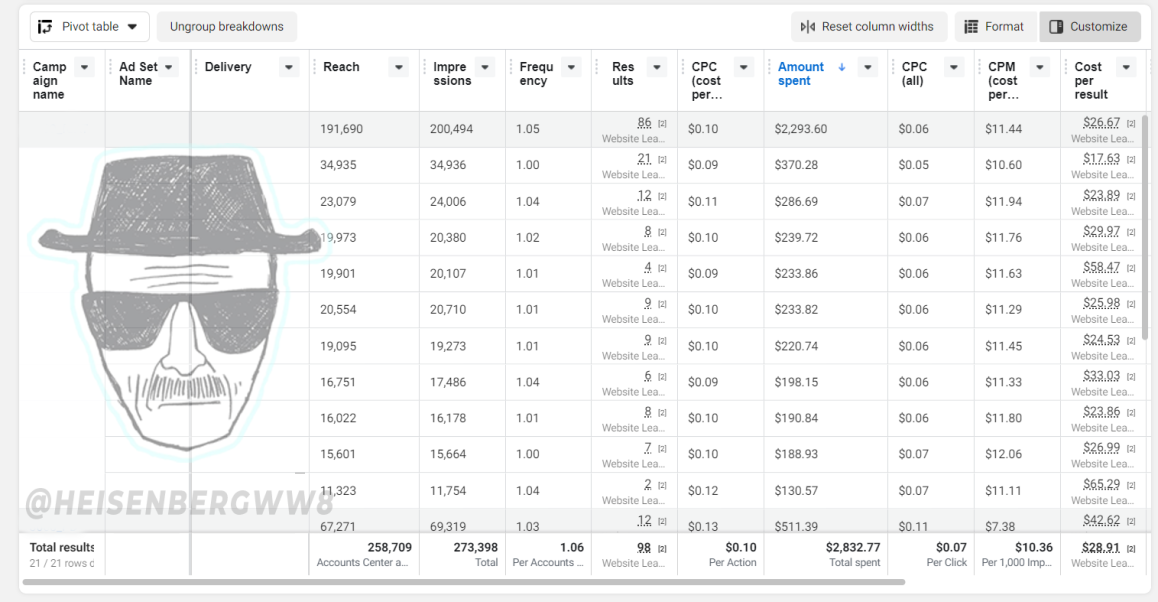Viewport: 1158px width, 602px height.
Task: Open Impressions column dropdown arrow
Action: tap(485, 67)
